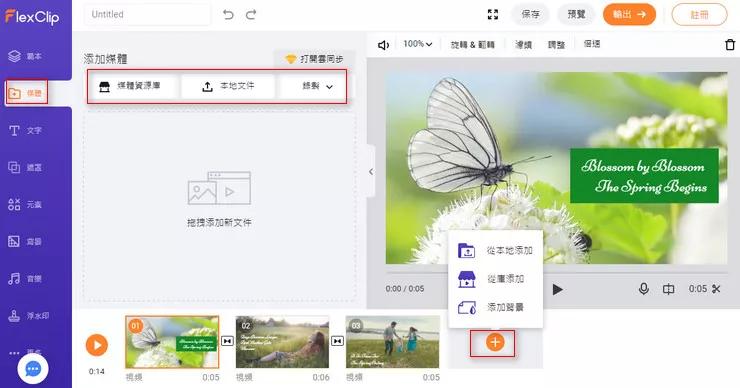Select the Blossom by Blossom text box
This screenshot has width=740, height=388.
pyautogui.click(x=644, y=176)
